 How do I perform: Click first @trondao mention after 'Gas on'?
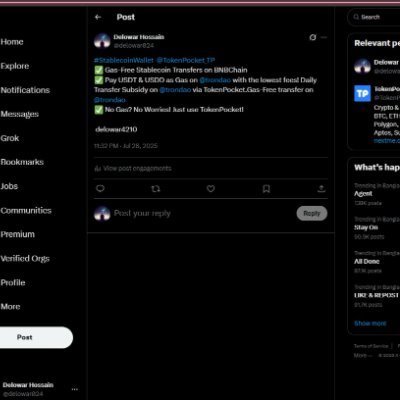click(215, 80)
